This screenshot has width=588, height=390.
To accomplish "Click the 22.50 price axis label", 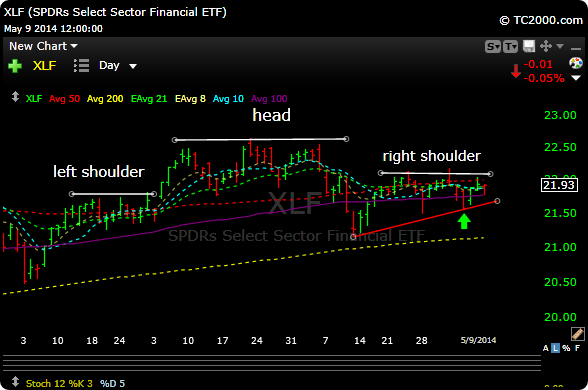I will (x=560, y=147).
